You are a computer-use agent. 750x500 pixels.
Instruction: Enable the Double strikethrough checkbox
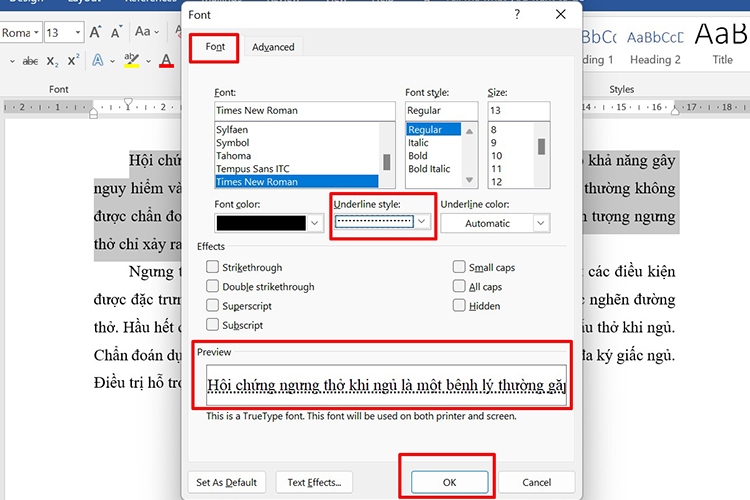pos(212,286)
